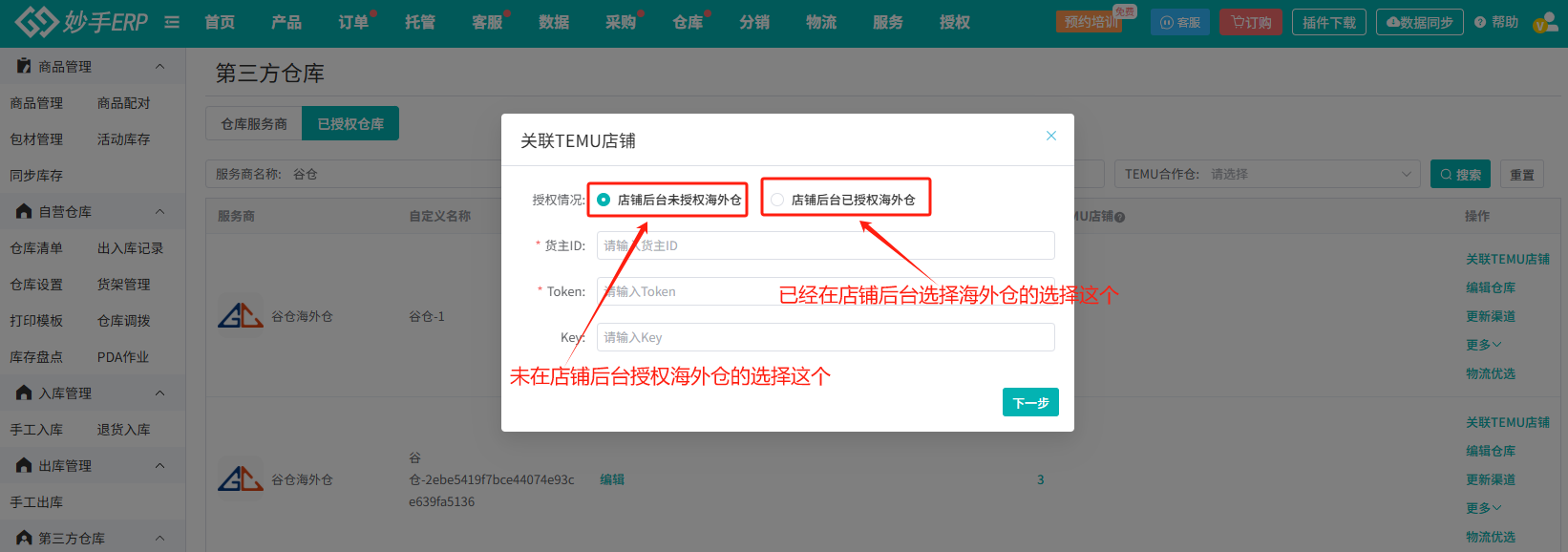Click the red 订购 button
The height and width of the screenshot is (552, 1568).
pos(1251,22)
